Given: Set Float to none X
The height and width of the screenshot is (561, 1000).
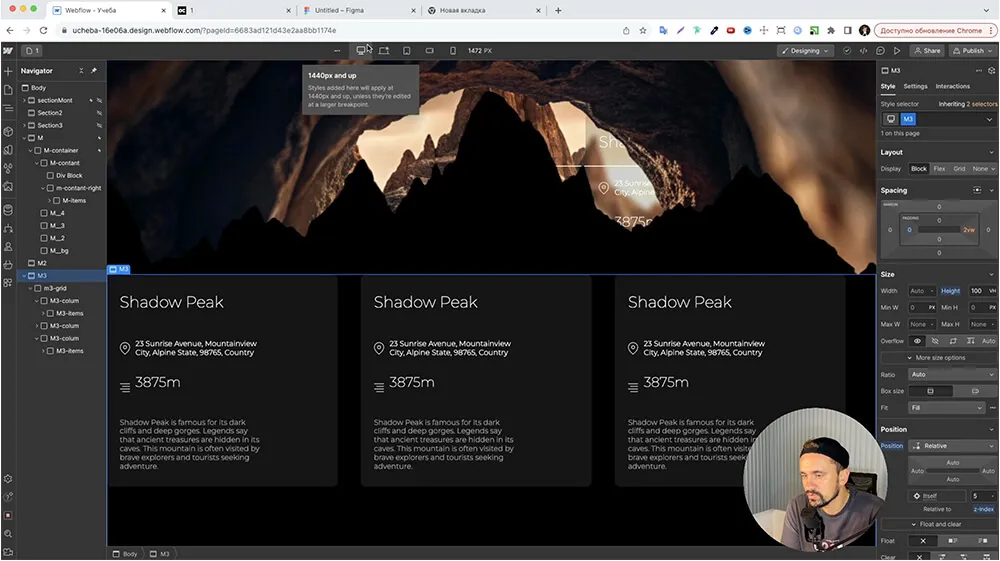Looking at the screenshot, I should pos(923,541).
